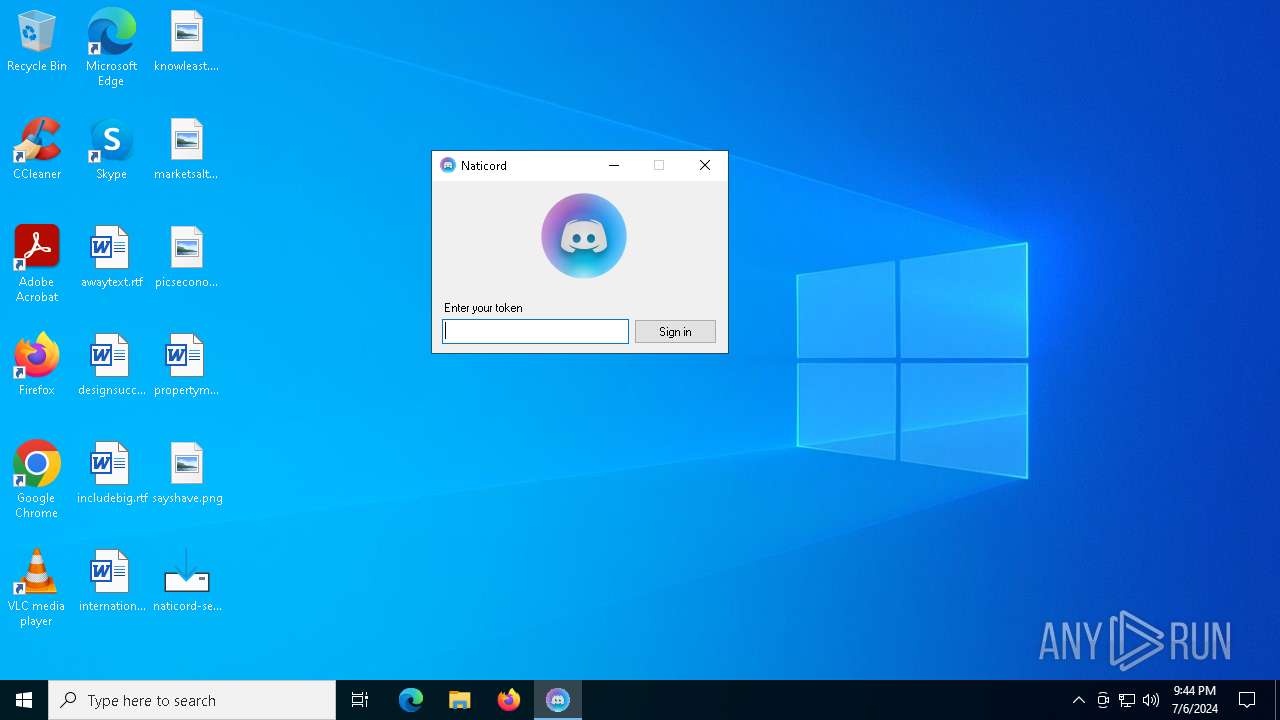Select the designsucc Word document

pyautogui.click(x=111, y=365)
